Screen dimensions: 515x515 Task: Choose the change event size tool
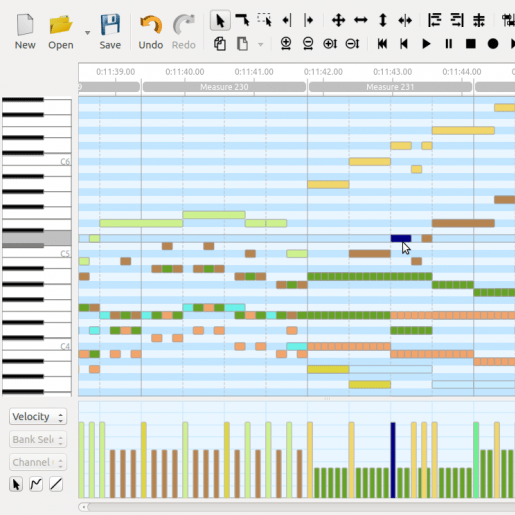coord(405,21)
